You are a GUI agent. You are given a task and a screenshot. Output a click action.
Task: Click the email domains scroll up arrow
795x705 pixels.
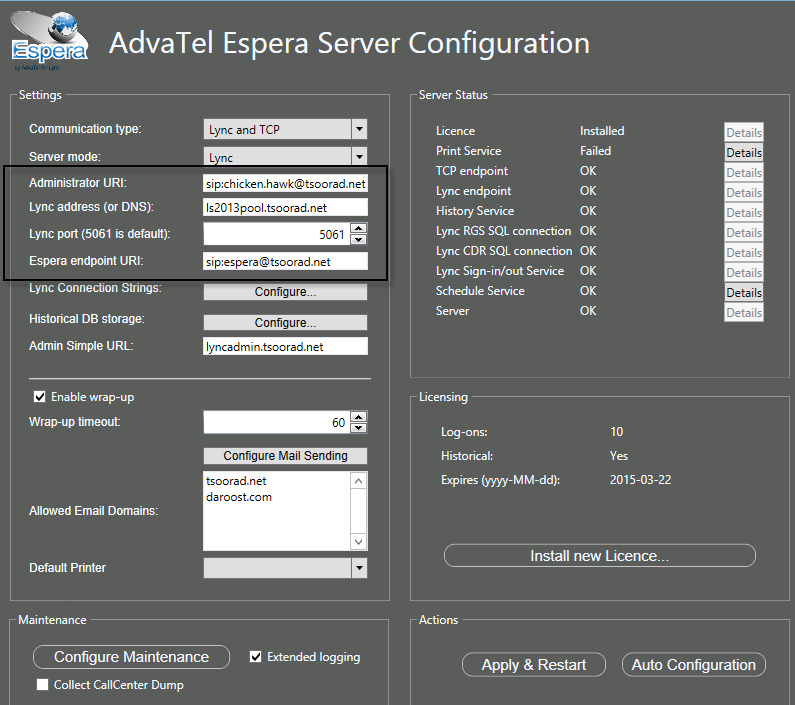(x=358, y=481)
